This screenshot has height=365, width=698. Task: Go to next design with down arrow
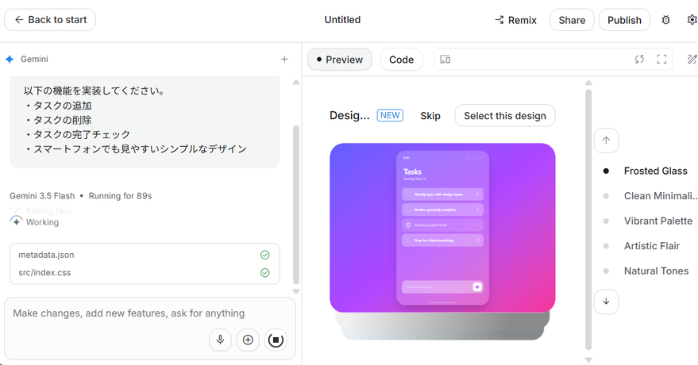tap(606, 301)
